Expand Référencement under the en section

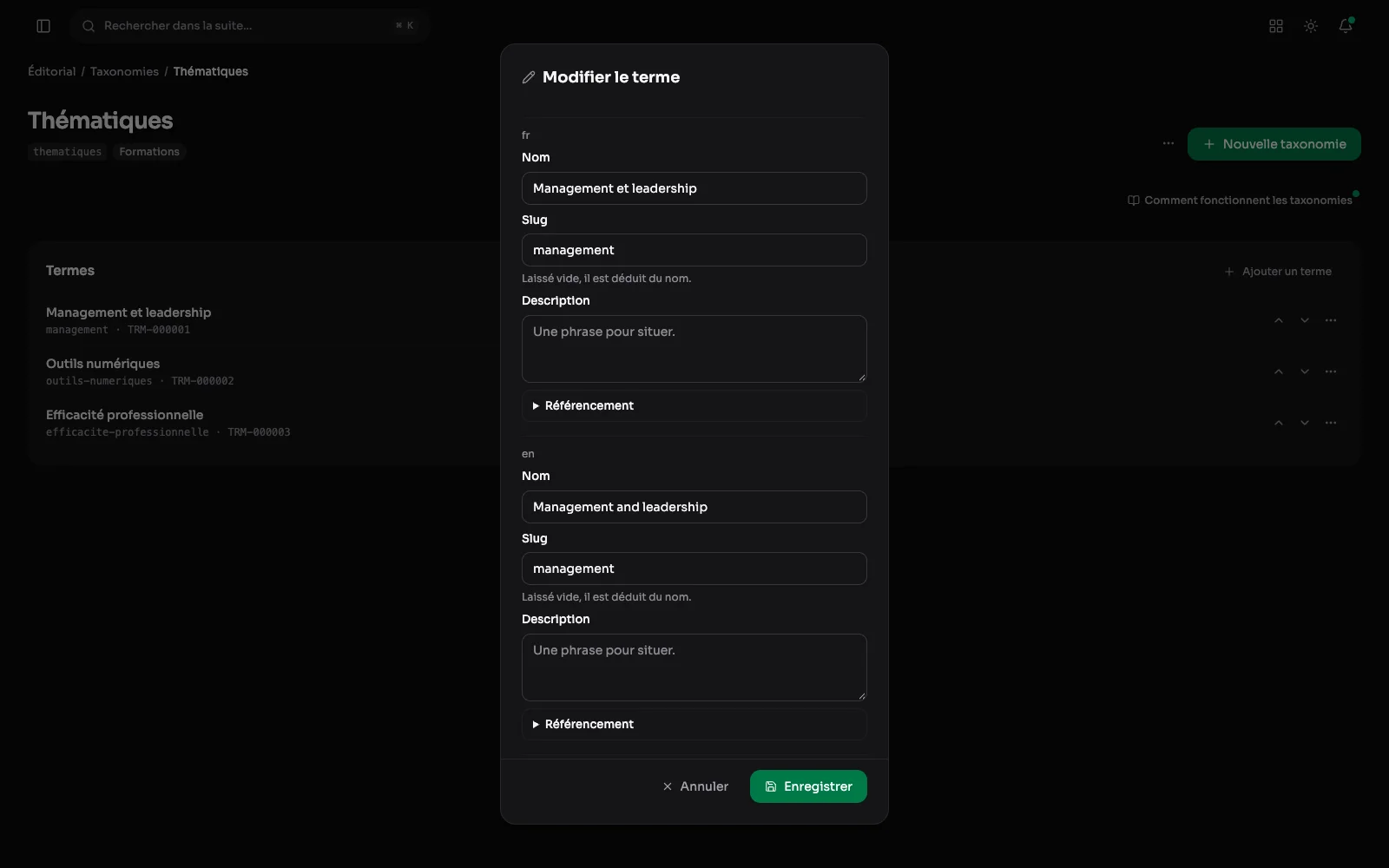pos(694,724)
